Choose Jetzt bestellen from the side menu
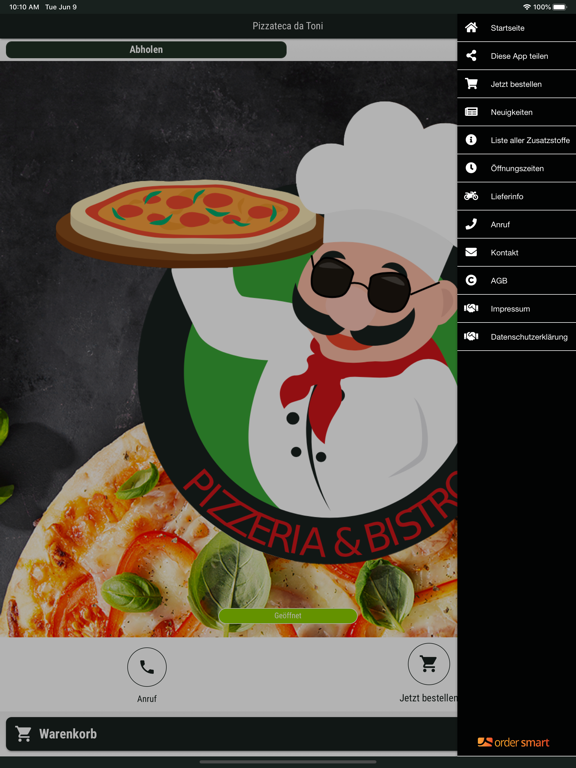 coord(517,84)
